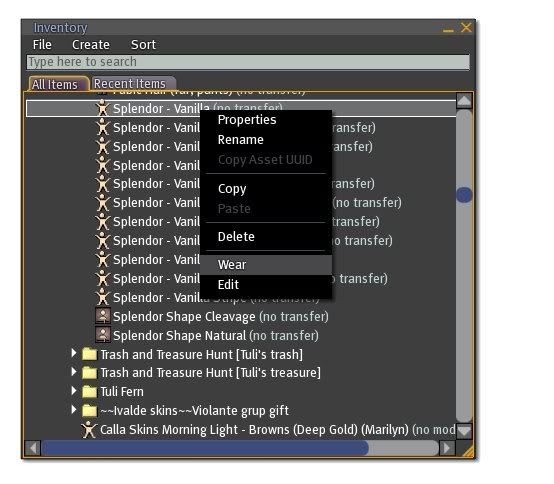Expand the Trash and Treasure Hunt [Tuli's treasure] folder
This screenshot has width=554, height=484.
[73, 372]
